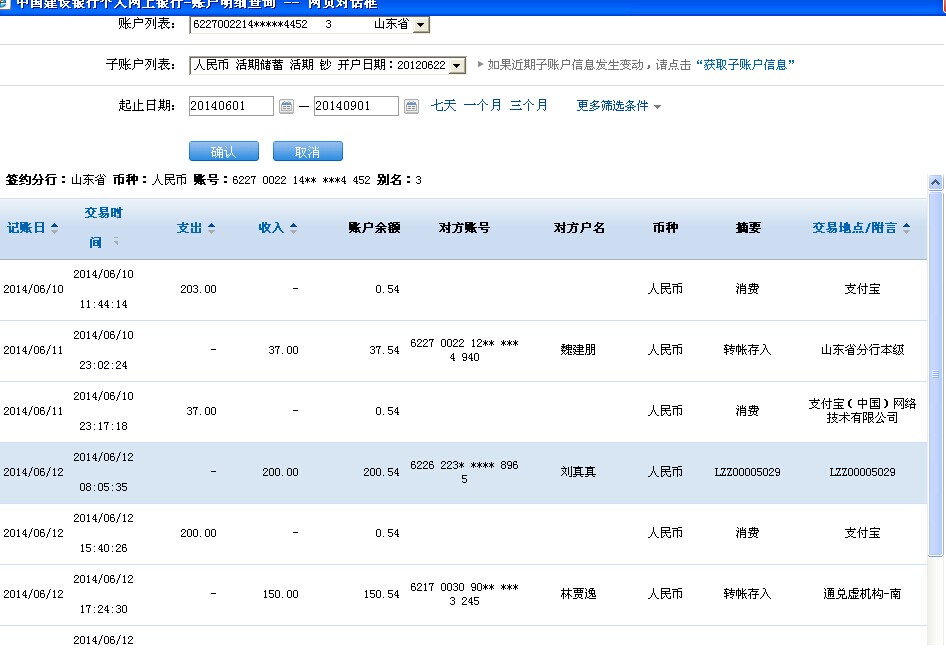946x668 pixels.
Task: Click counterparty name 刘真真
Action: [578, 472]
